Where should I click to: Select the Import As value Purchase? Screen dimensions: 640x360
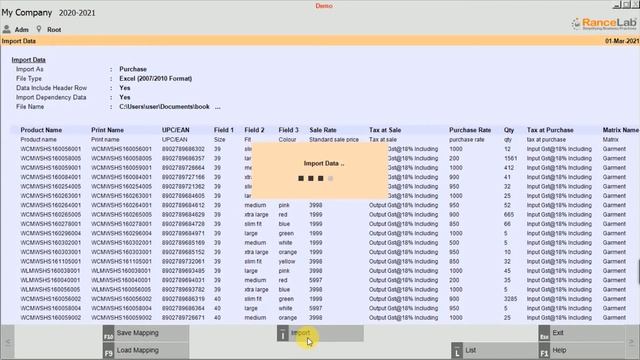click(x=133, y=69)
